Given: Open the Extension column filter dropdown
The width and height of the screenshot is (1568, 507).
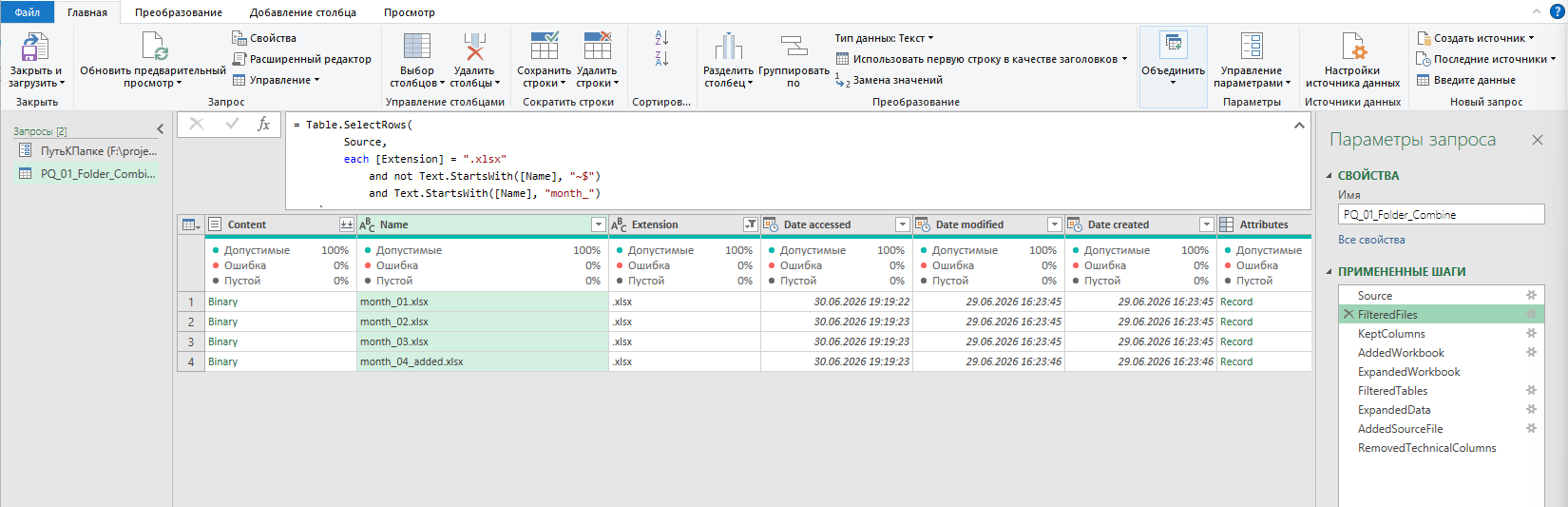Looking at the screenshot, I should click(x=751, y=224).
